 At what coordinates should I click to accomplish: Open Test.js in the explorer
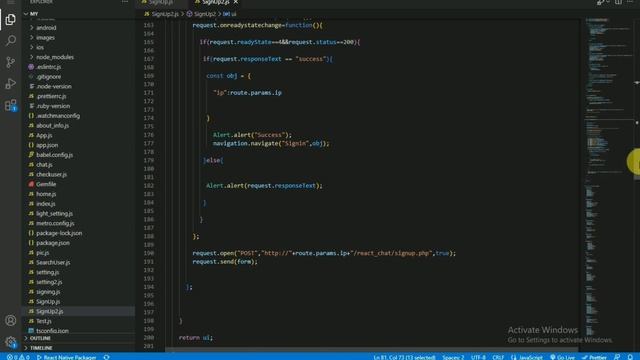(44, 322)
